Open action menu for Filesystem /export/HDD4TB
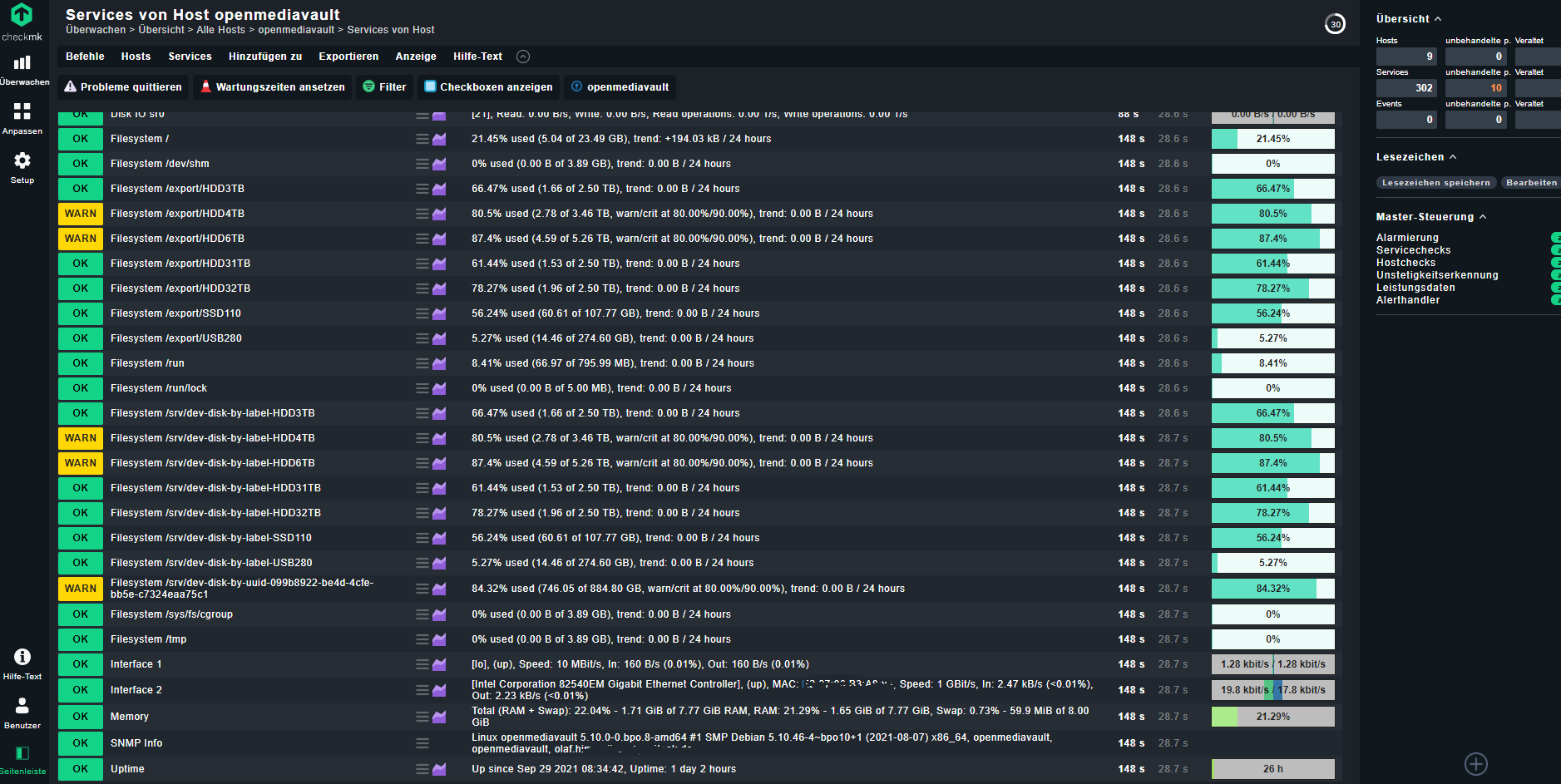 (x=422, y=214)
